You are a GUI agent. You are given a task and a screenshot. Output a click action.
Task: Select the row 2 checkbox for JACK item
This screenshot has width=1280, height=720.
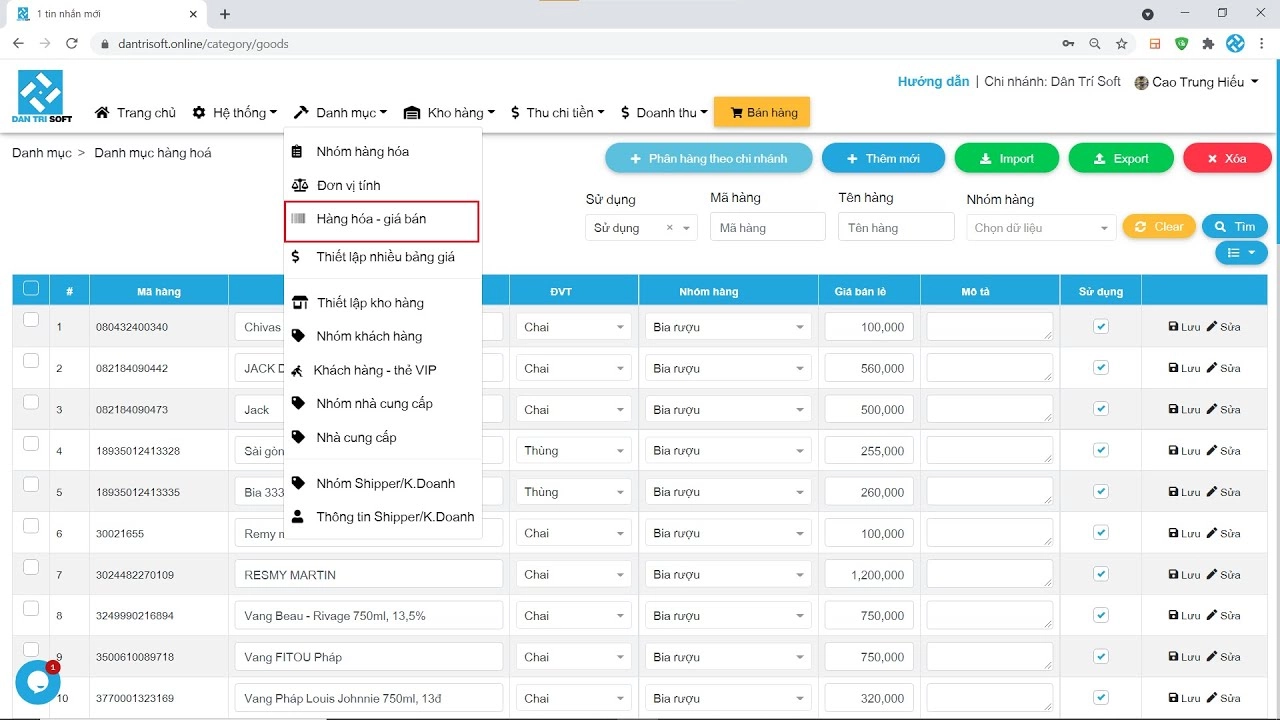coord(31,361)
